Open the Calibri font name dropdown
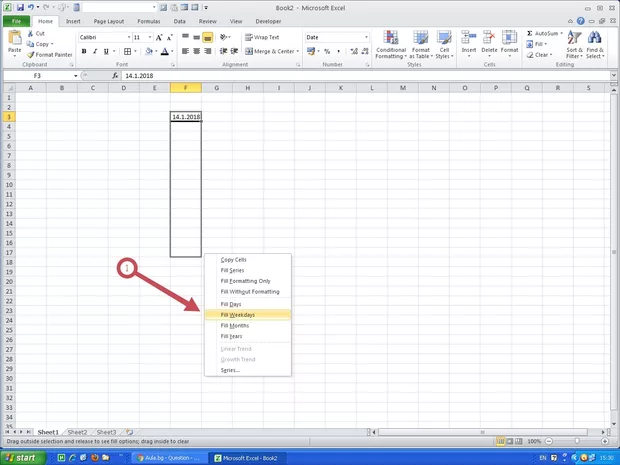 [128, 37]
